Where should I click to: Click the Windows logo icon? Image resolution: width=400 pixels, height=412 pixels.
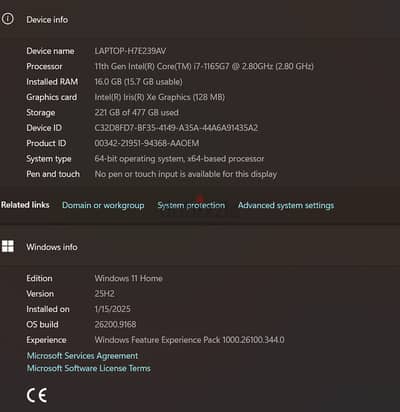point(8,246)
